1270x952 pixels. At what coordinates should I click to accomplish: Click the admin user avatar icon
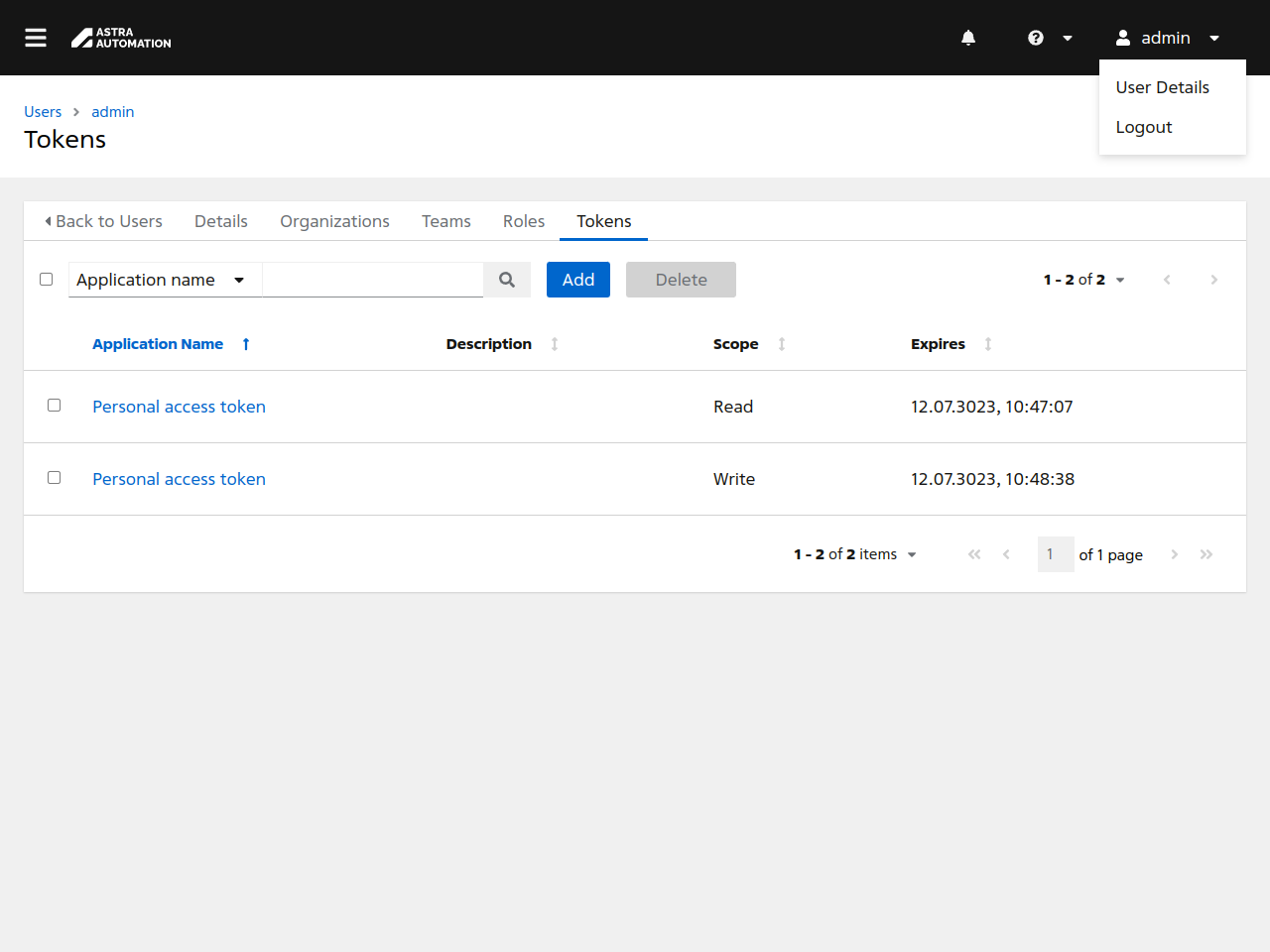click(x=1123, y=38)
